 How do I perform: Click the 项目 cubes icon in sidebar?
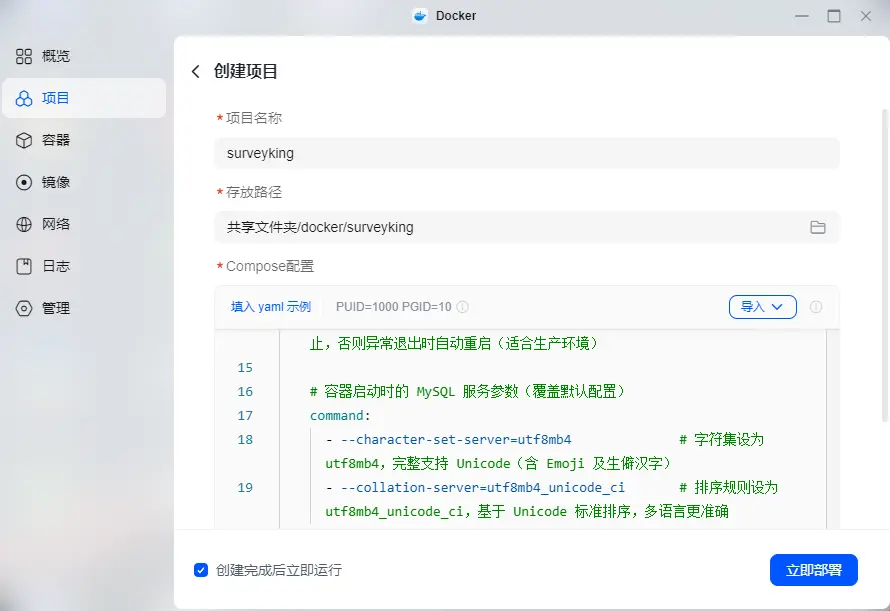(24, 98)
